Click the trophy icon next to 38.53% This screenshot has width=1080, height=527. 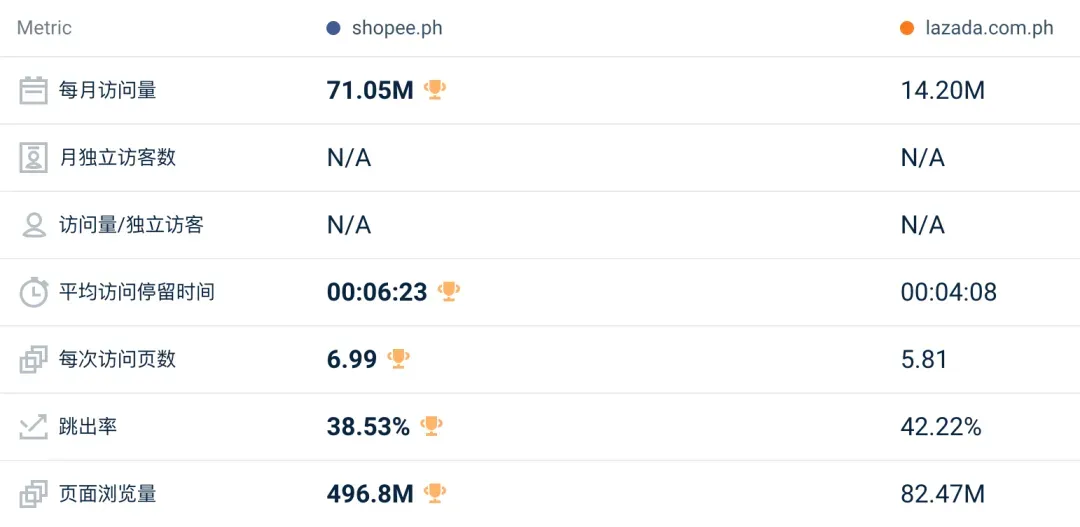(431, 426)
